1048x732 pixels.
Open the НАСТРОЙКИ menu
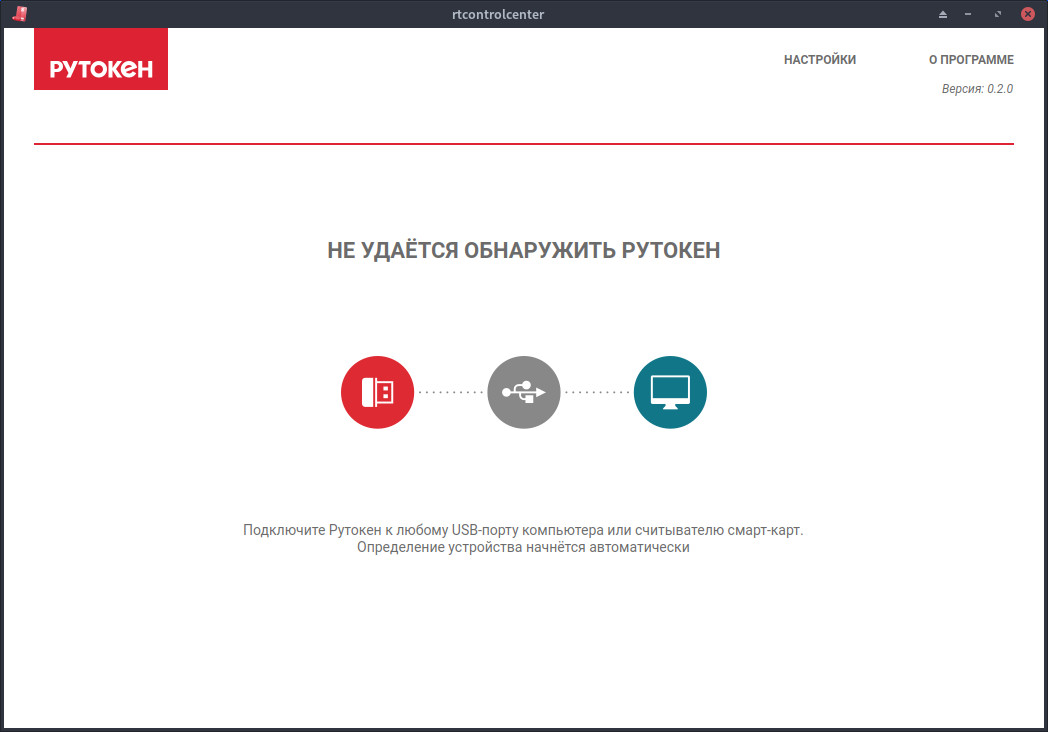pos(819,59)
